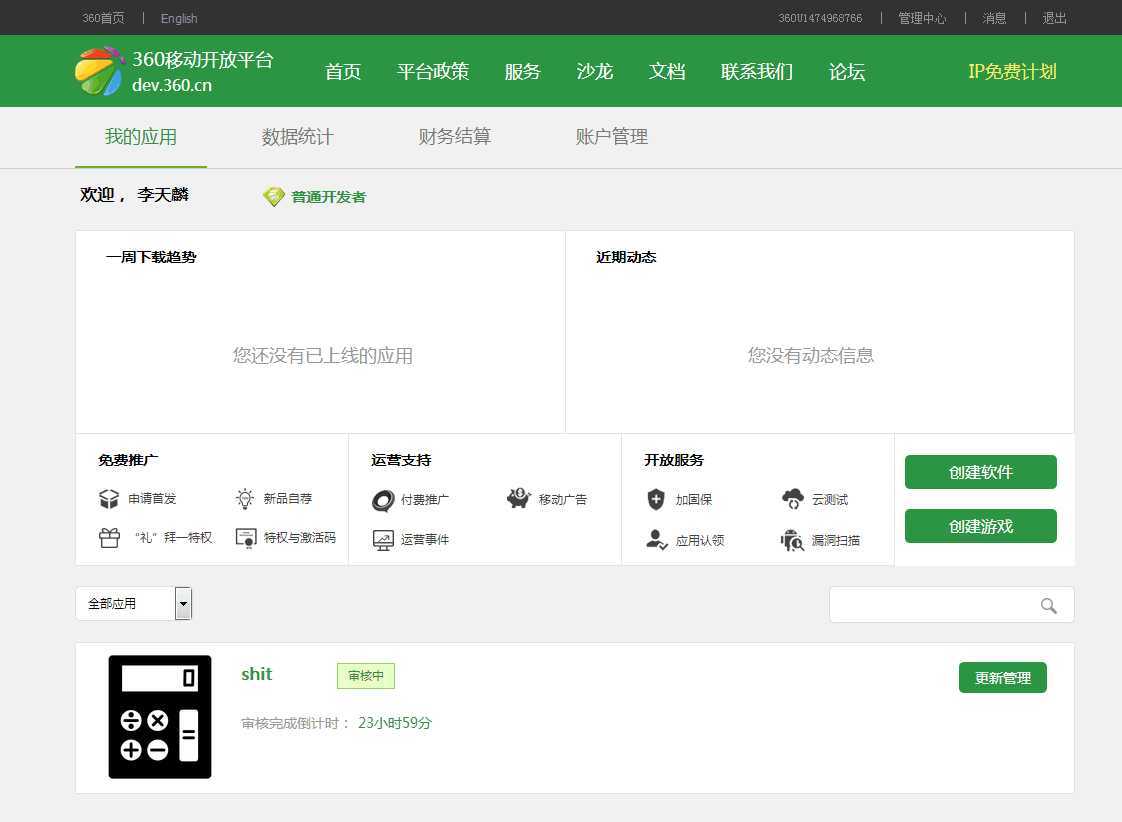
Task: Click the 云测试 text link
Action: point(830,499)
